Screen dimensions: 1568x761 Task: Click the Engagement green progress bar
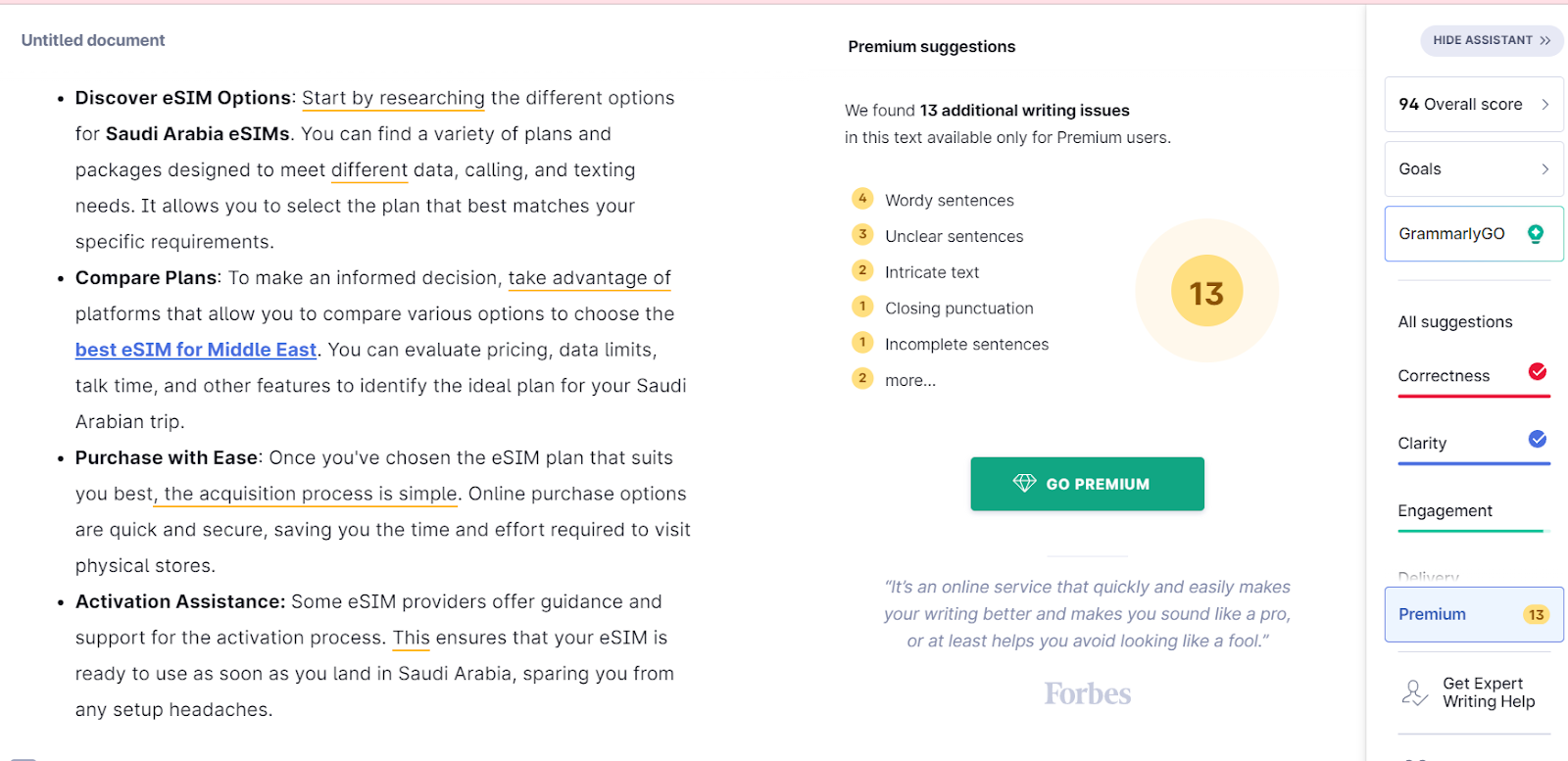[1470, 531]
